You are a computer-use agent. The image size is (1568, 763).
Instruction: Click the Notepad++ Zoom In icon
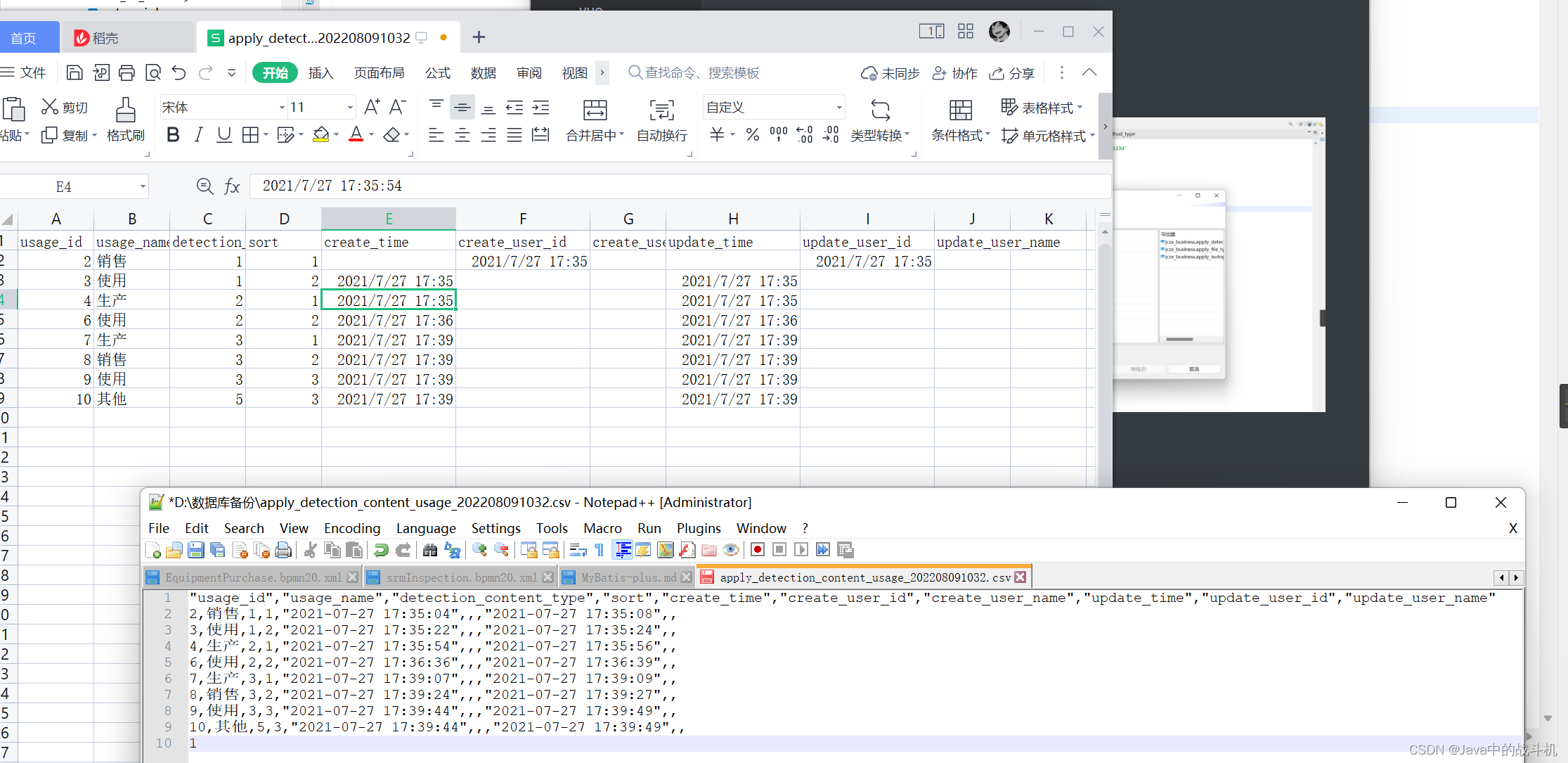point(480,550)
